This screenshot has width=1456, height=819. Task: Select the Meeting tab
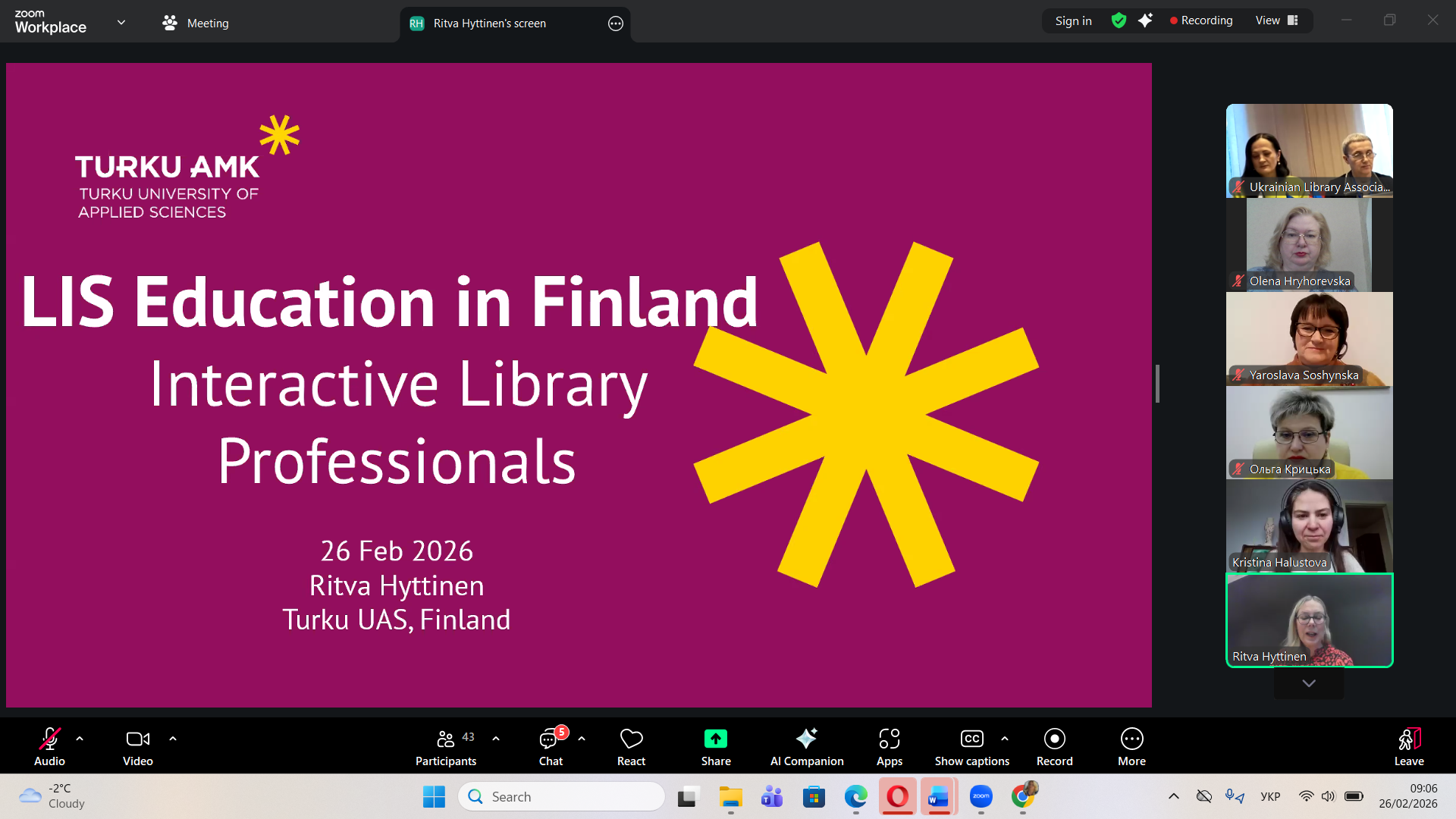196,24
